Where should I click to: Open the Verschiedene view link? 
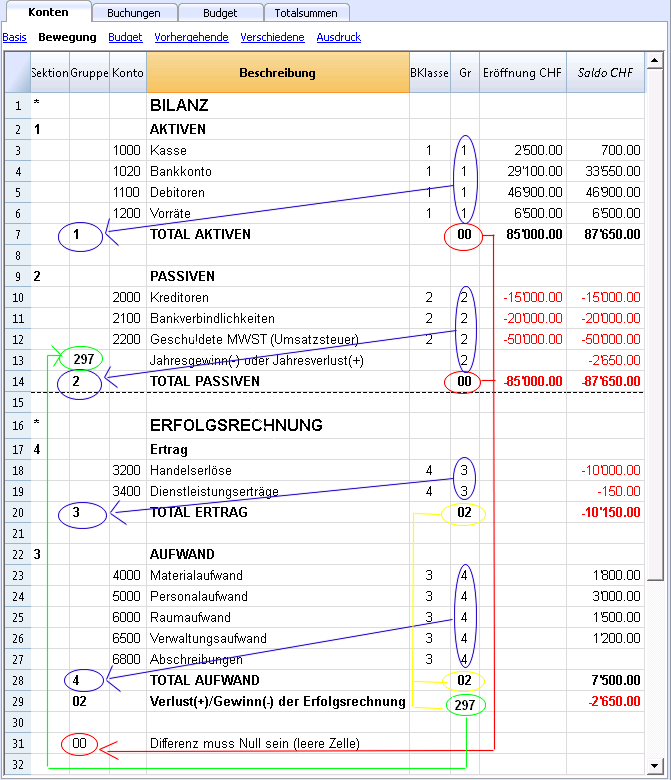point(273,37)
